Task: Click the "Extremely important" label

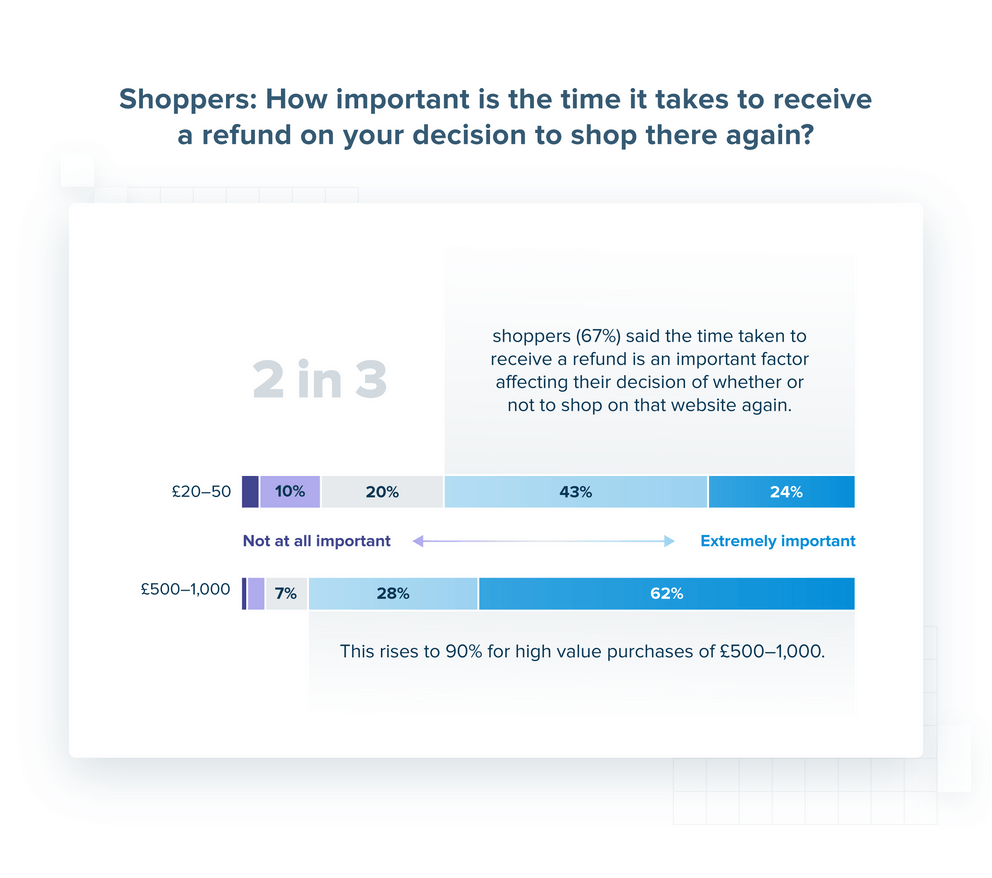Action: click(778, 541)
